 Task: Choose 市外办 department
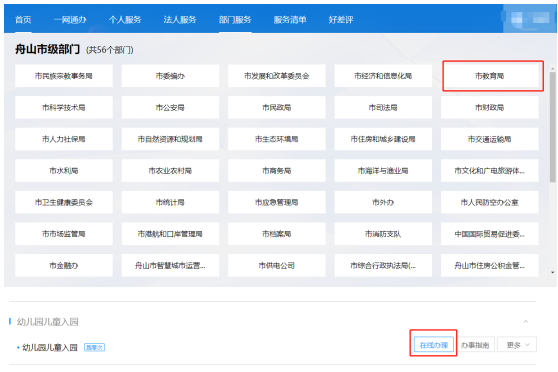tap(383, 203)
